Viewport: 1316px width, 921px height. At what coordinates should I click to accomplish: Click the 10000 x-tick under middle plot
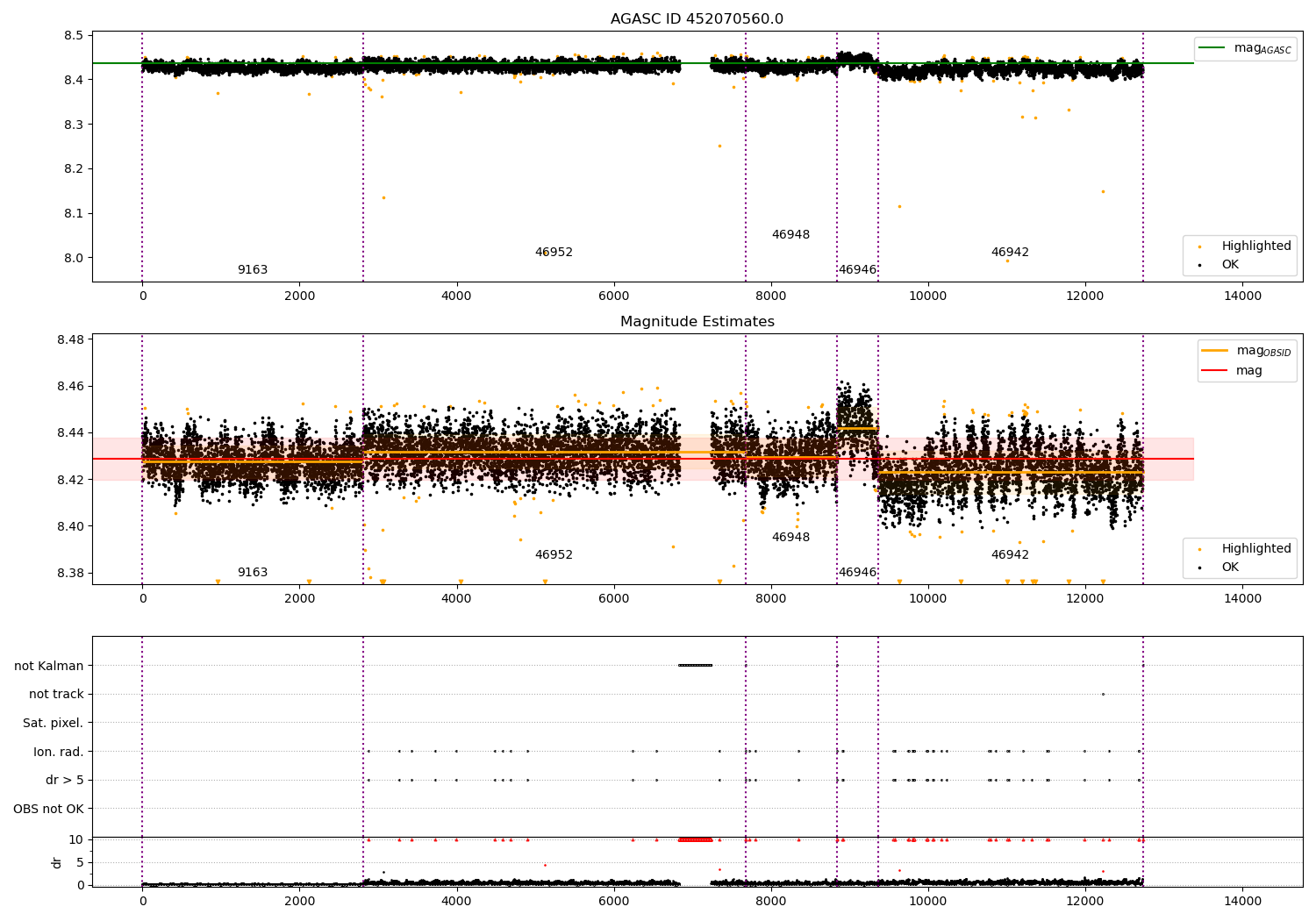928,598
